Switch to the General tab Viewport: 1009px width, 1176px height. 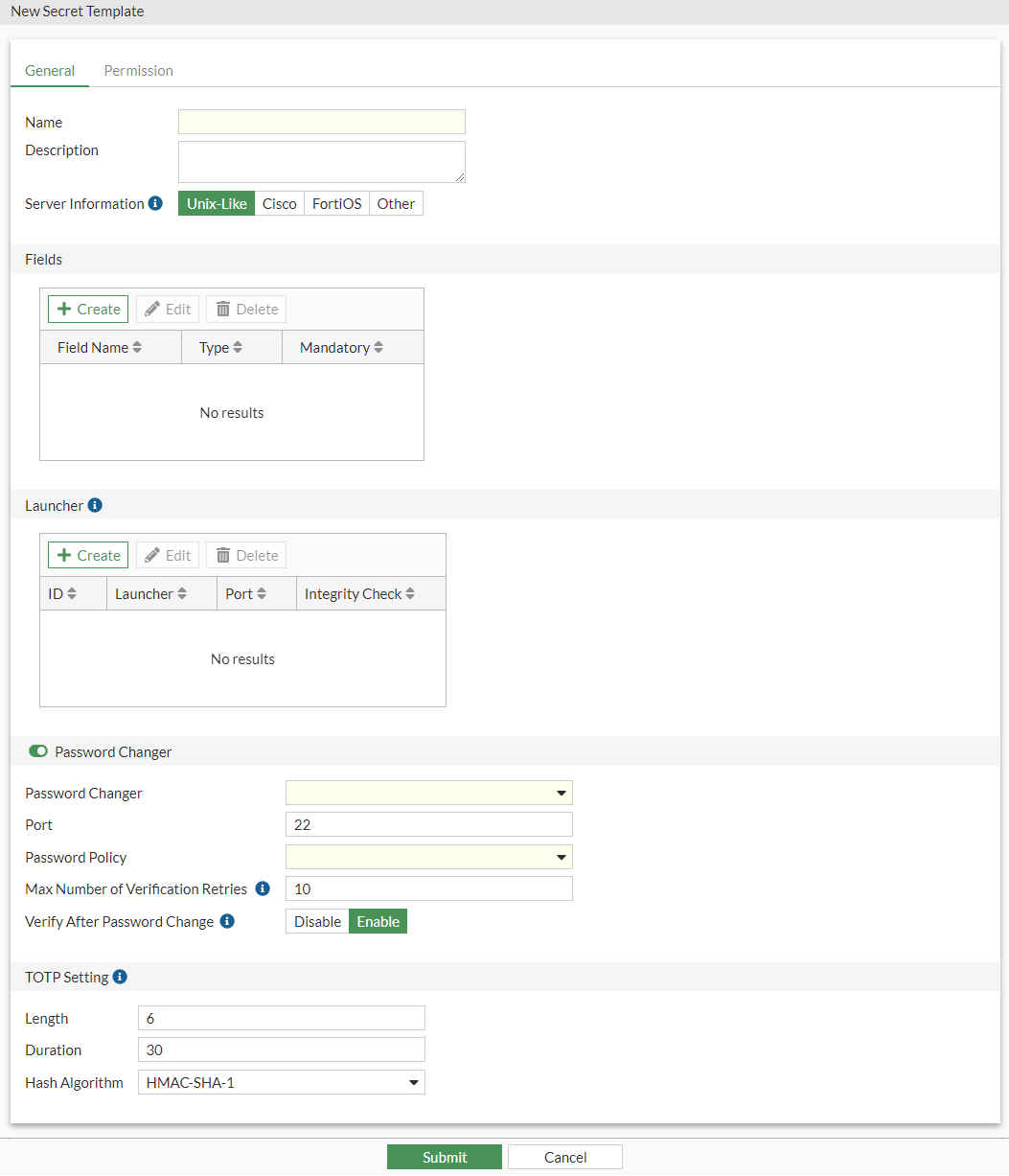(49, 70)
